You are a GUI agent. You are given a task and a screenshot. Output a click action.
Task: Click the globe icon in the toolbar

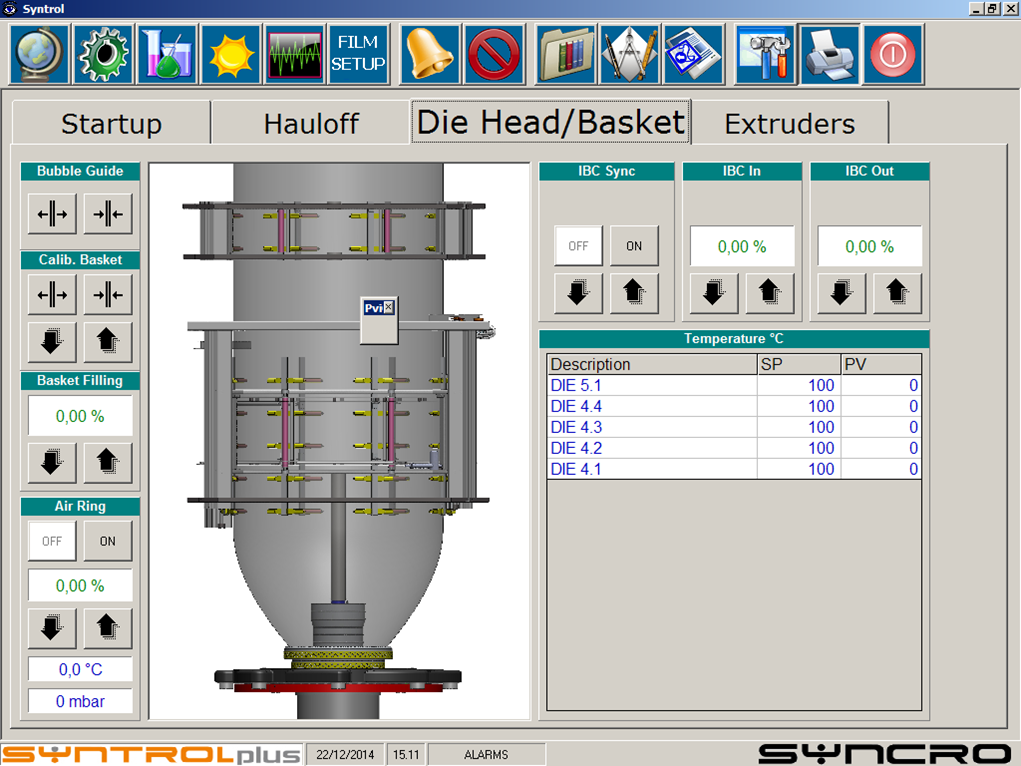point(40,54)
